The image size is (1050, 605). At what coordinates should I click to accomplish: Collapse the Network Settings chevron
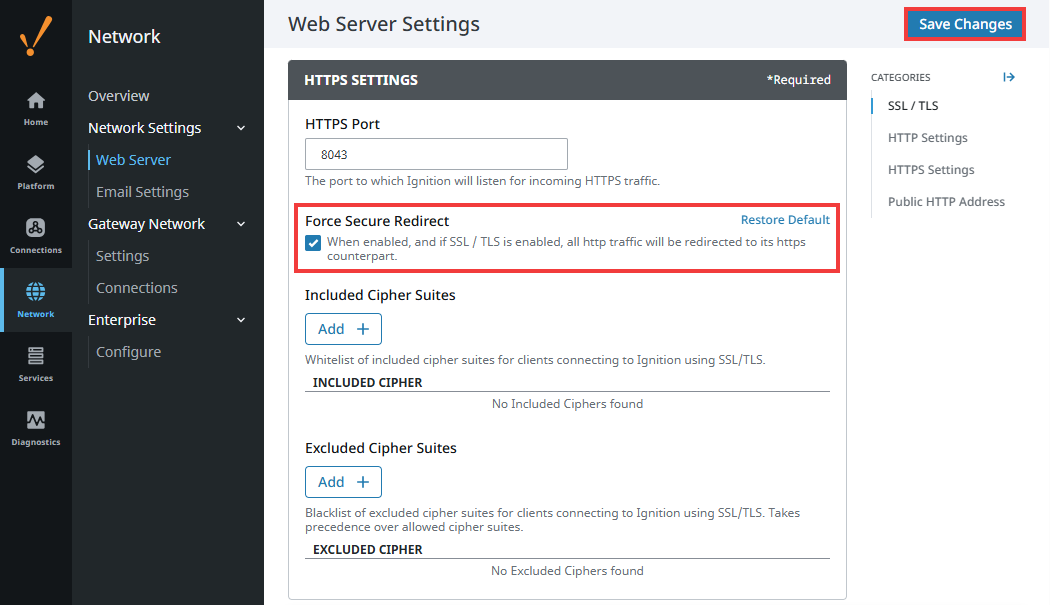(x=241, y=128)
